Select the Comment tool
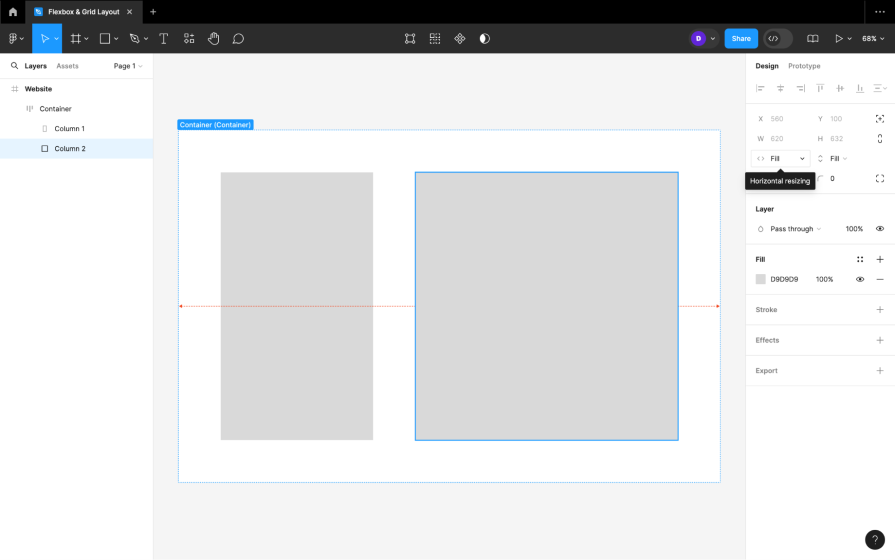 coord(238,39)
